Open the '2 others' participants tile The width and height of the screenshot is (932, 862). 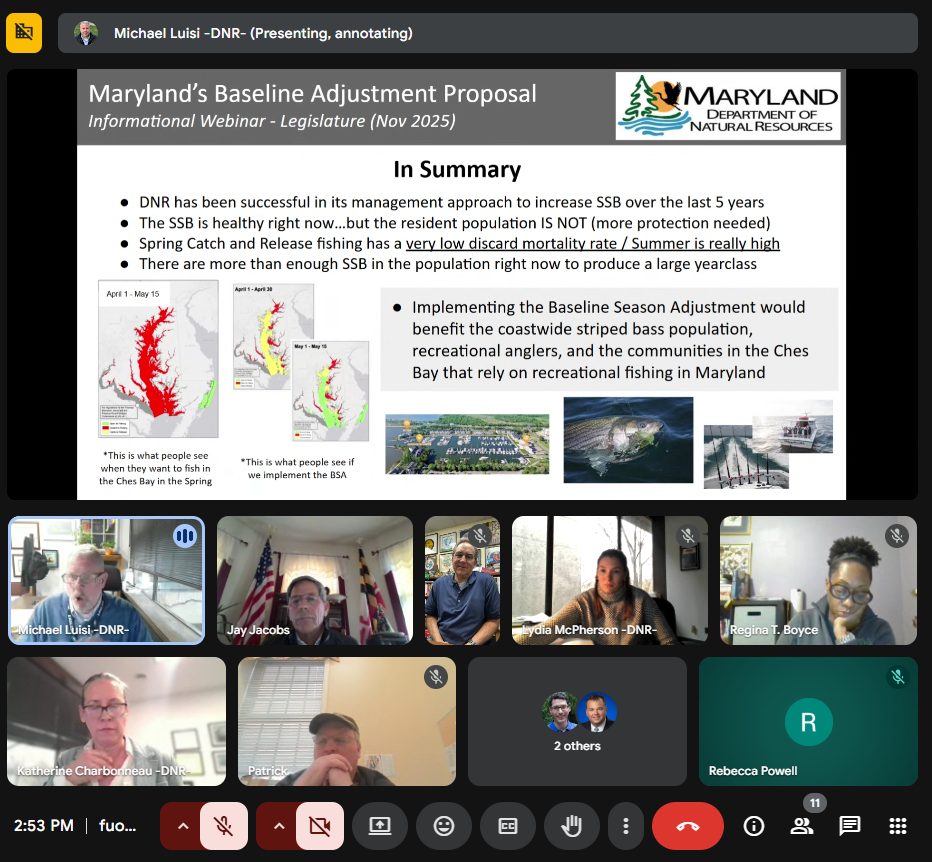point(577,721)
